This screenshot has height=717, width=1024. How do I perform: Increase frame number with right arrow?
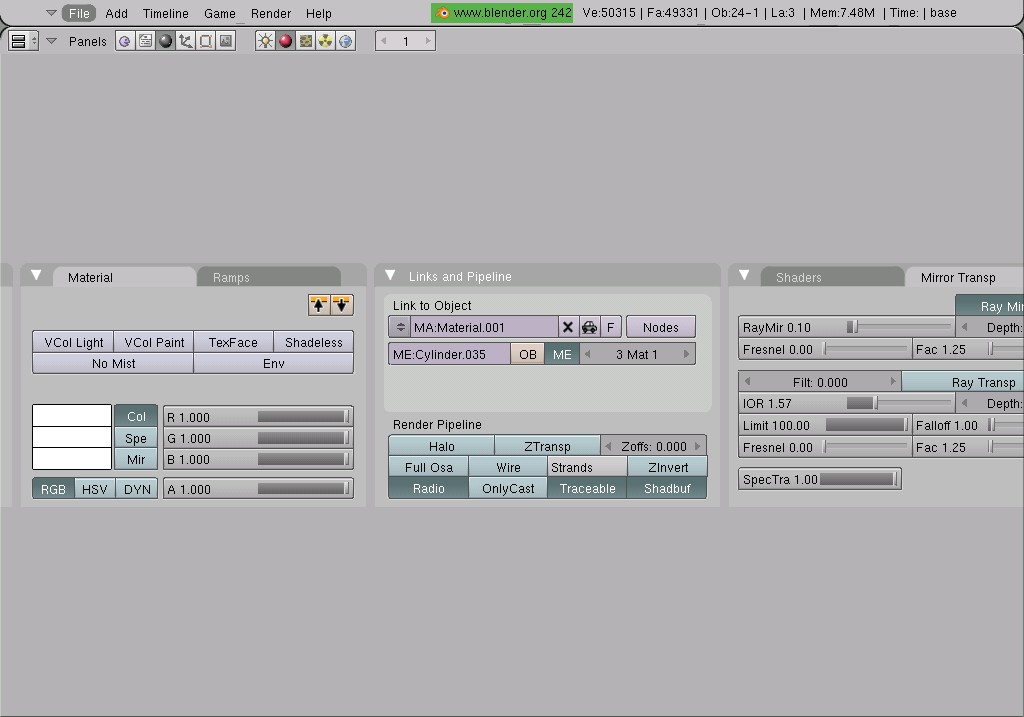(x=428, y=41)
